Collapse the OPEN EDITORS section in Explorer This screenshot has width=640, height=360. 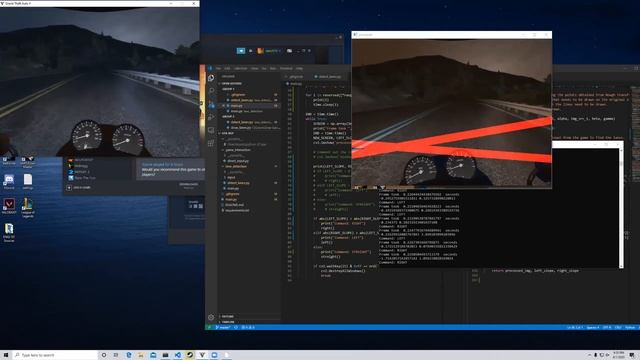(x=232, y=83)
